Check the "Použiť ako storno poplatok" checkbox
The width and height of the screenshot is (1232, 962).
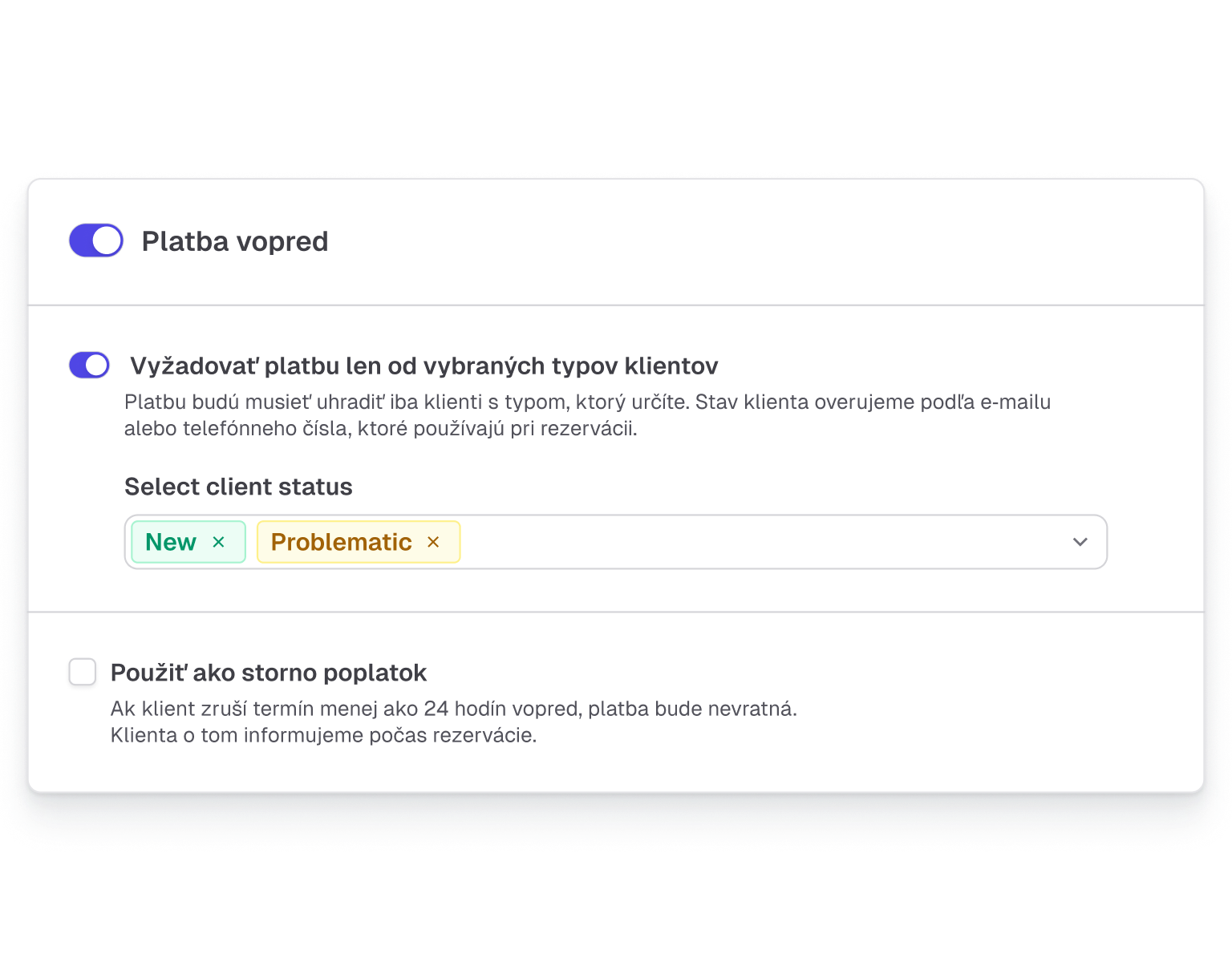(x=83, y=672)
